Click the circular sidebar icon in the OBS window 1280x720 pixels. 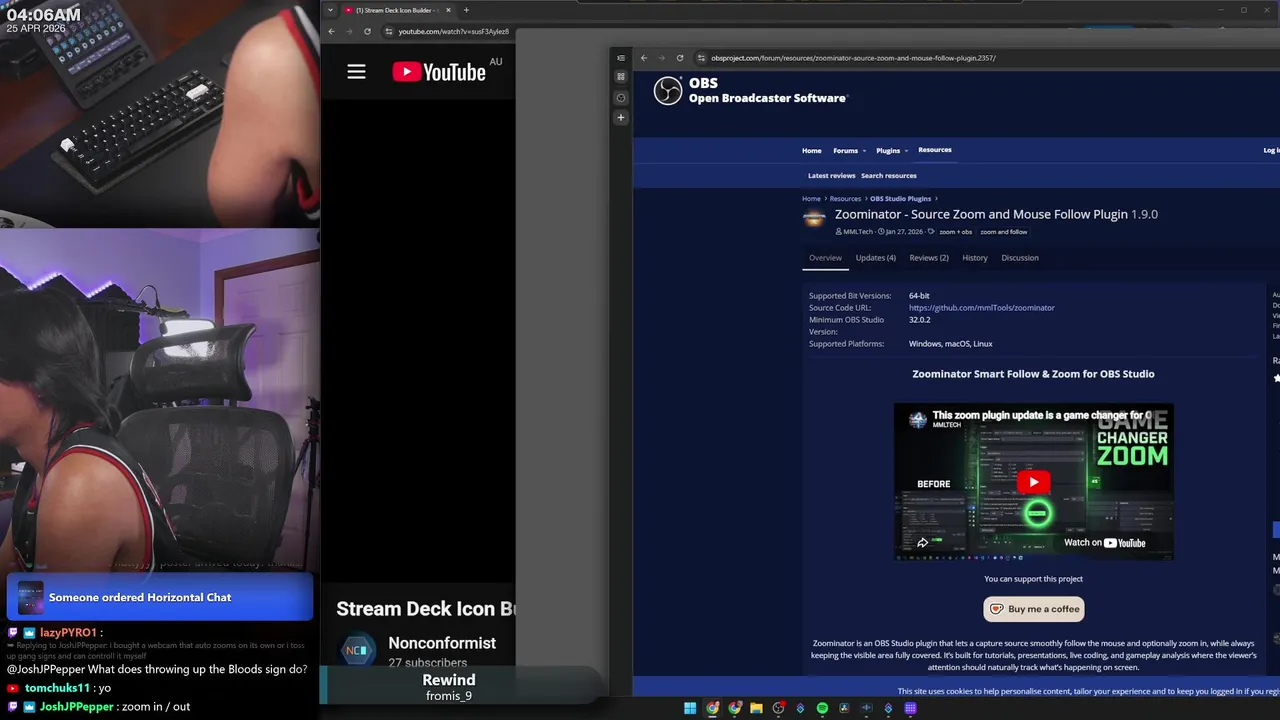(x=621, y=98)
